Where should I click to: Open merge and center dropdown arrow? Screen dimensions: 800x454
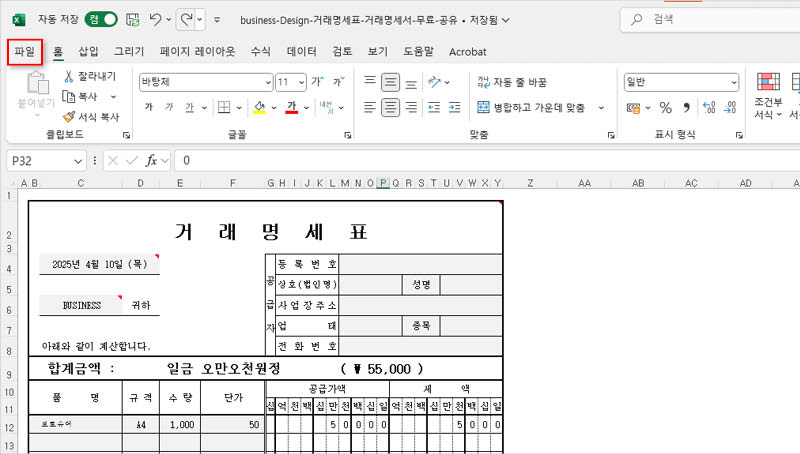(x=601, y=108)
